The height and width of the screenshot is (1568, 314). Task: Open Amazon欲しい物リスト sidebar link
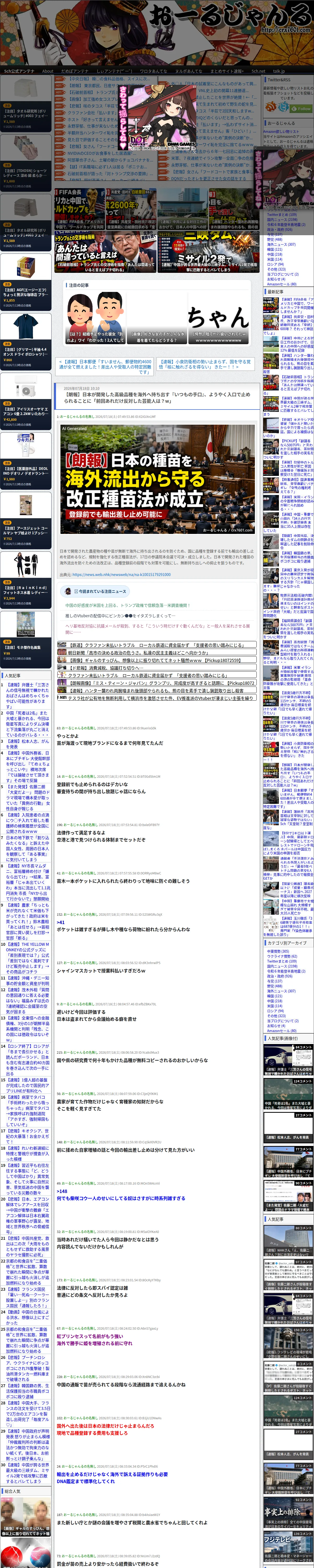[x=281, y=131]
